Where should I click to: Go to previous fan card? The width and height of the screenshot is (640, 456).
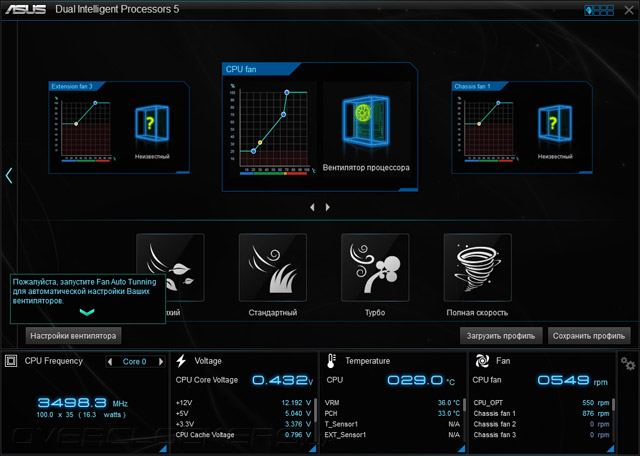pyautogui.click(x=312, y=207)
